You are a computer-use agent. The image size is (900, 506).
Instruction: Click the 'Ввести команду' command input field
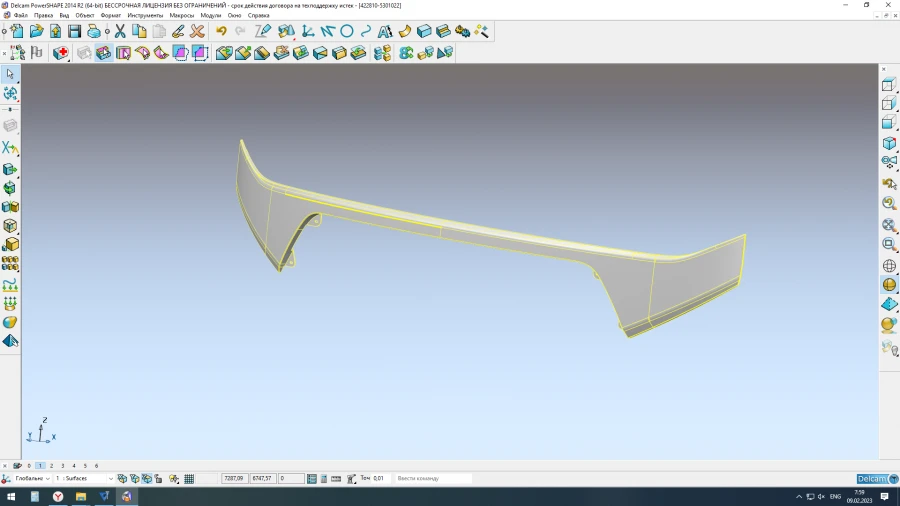[x=432, y=479]
